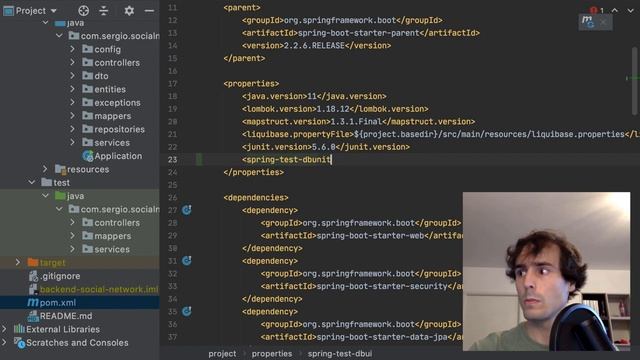Select 'project' in the breadcrumb bar
The width and height of the screenshot is (640, 360).
click(222, 354)
